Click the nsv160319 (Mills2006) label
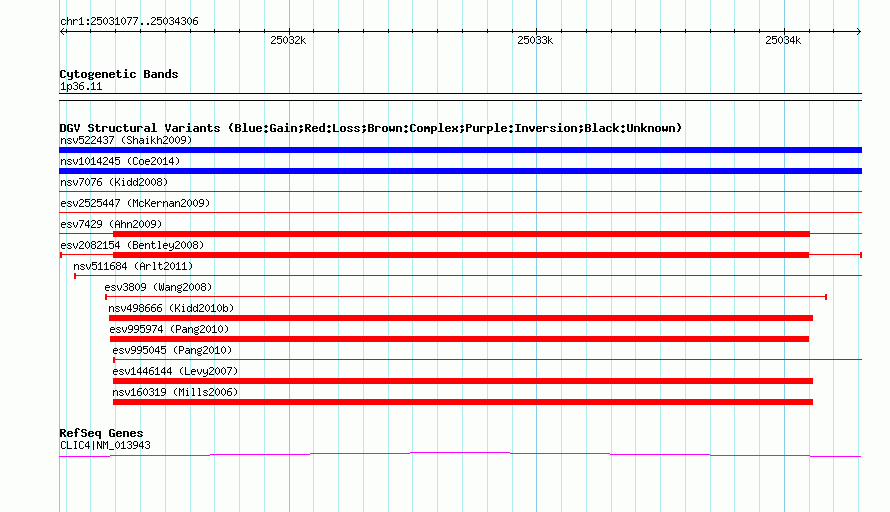This screenshot has height=512, width=890. 175,392
